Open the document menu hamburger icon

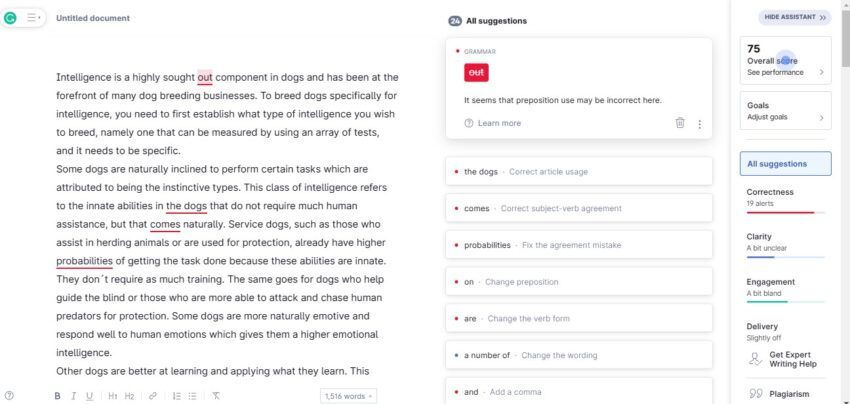pos(33,18)
